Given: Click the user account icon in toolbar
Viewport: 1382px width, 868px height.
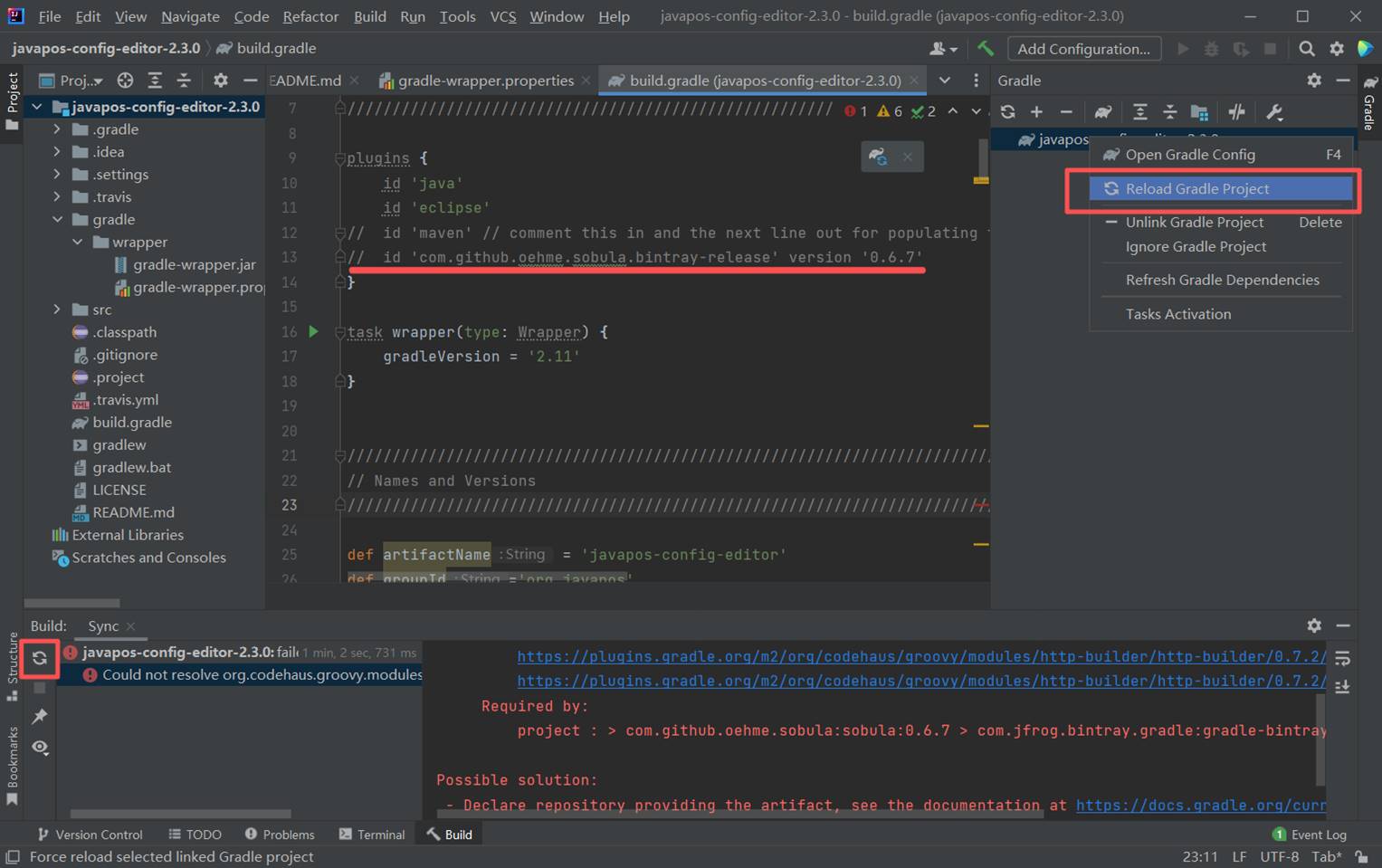Looking at the screenshot, I should tap(942, 48).
